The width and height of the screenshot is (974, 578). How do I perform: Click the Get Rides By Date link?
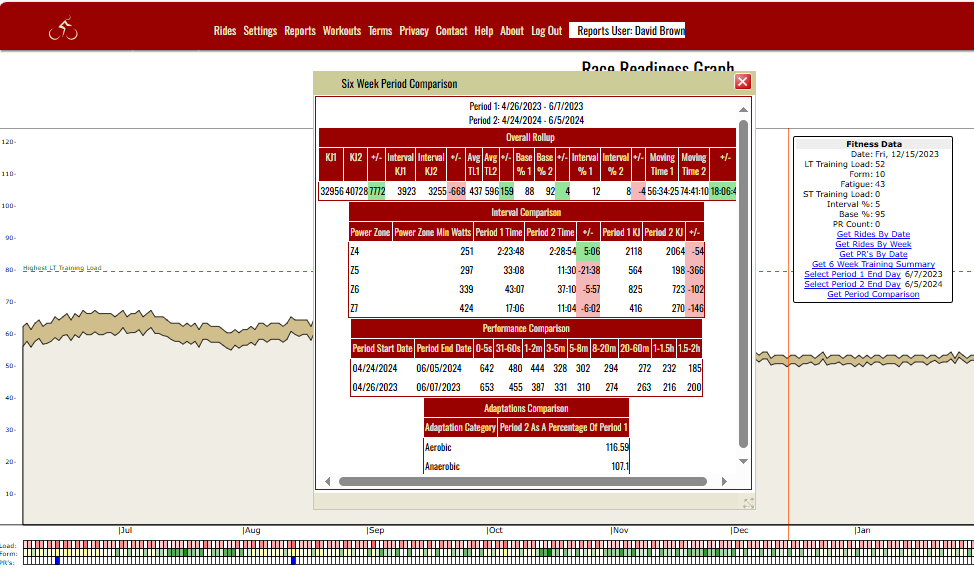[873, 234]
